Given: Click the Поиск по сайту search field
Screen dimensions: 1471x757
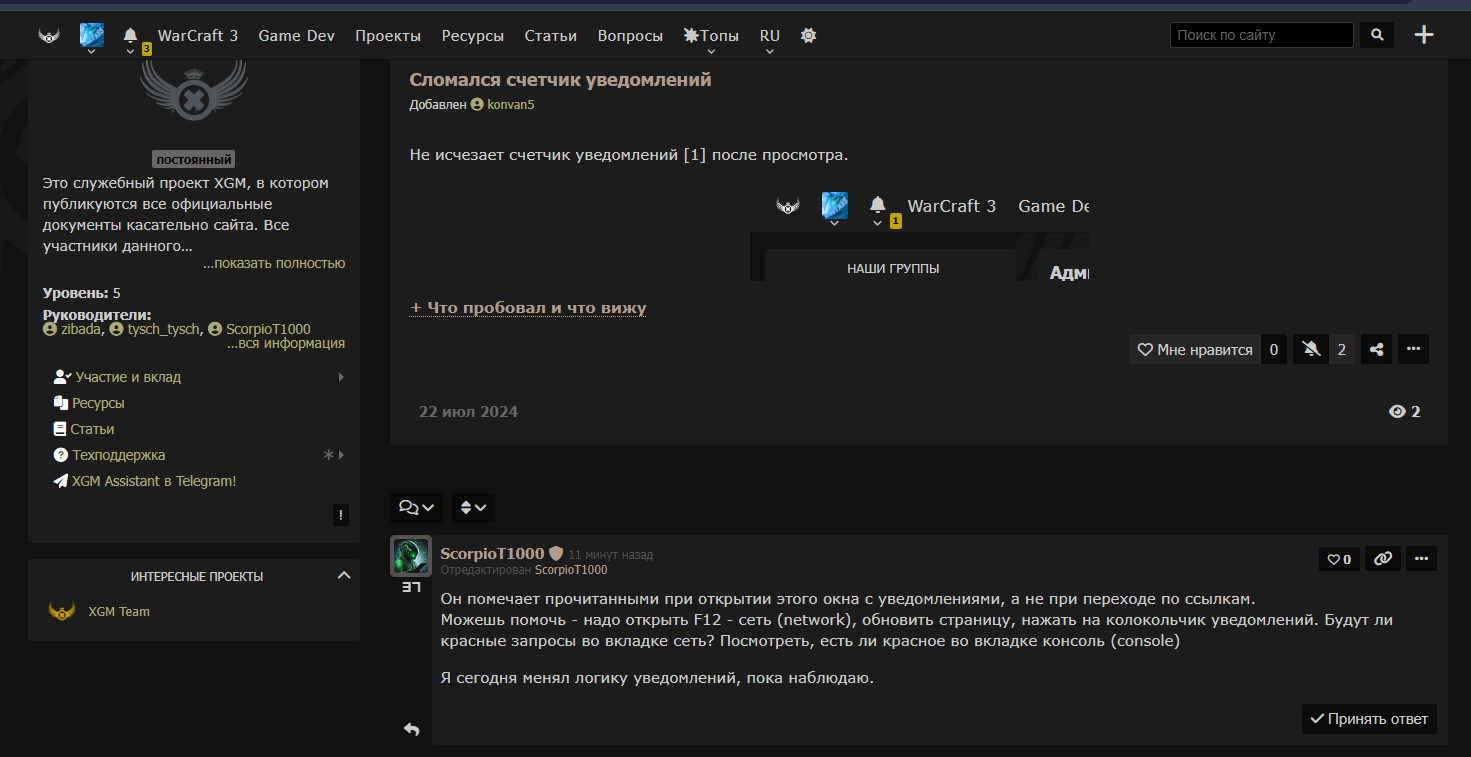Looking at the screenshot, I should tap(1260, 35).
